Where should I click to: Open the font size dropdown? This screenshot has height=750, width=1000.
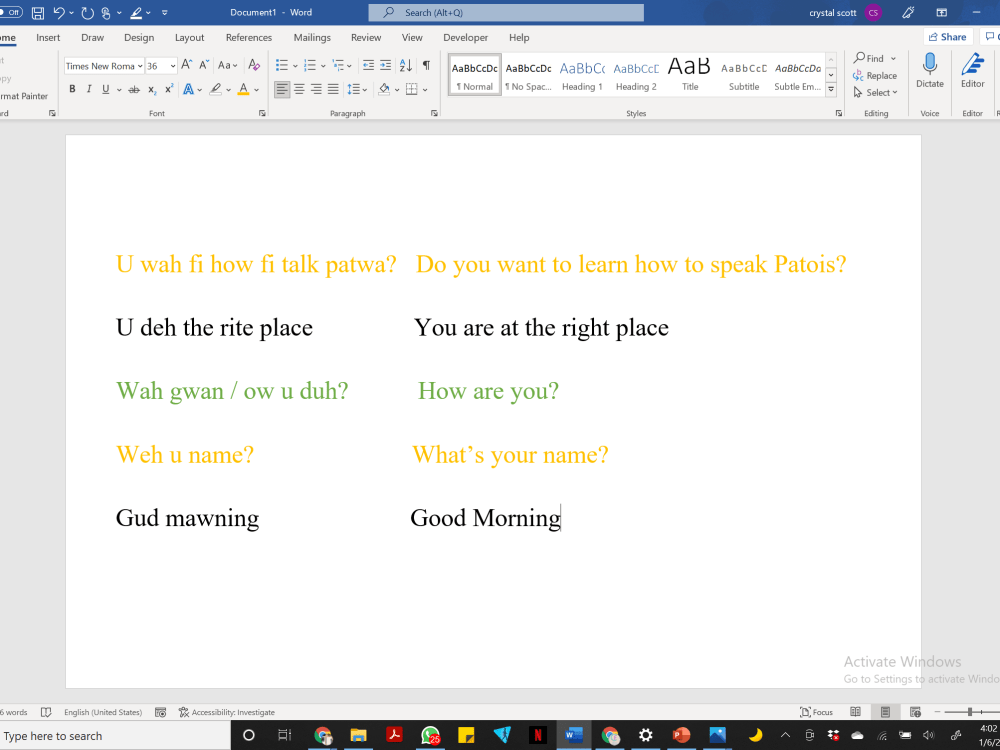171,64
